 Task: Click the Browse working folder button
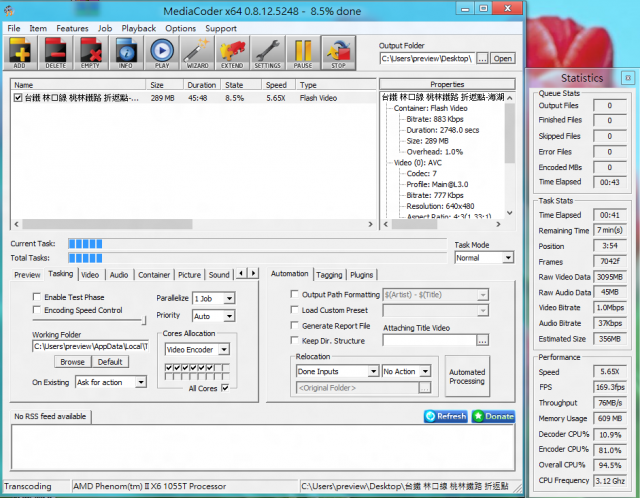pyautogui.click(x=72, y=362)
